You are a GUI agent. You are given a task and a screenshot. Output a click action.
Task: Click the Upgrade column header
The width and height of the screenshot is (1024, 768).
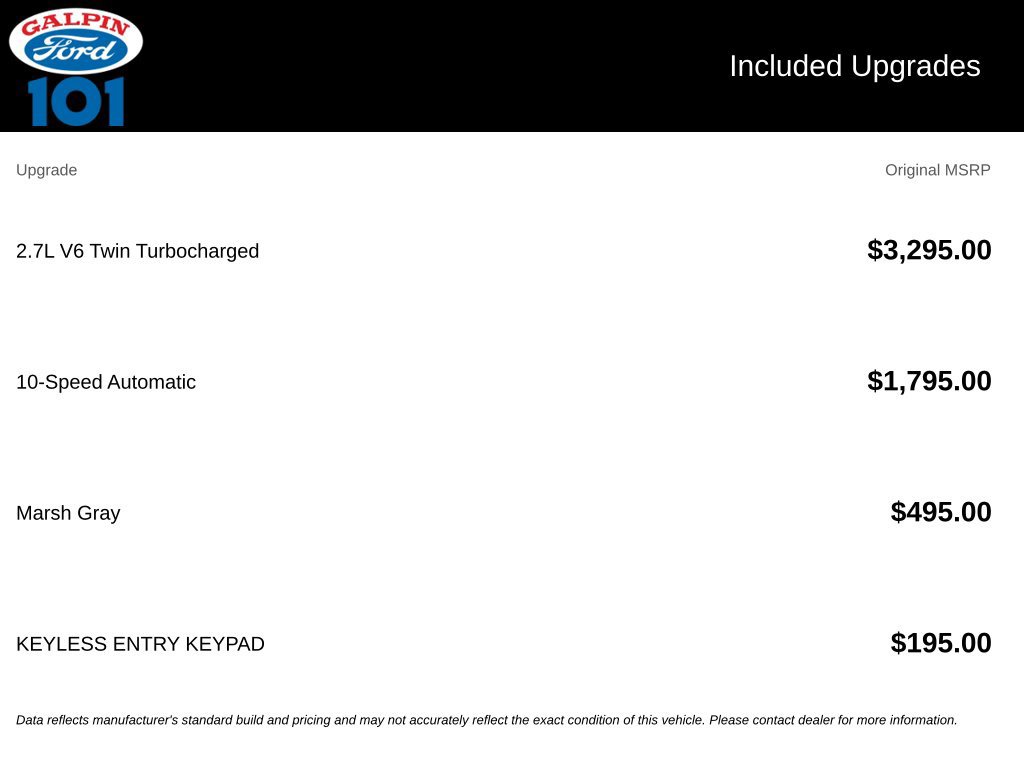(46, 170)
